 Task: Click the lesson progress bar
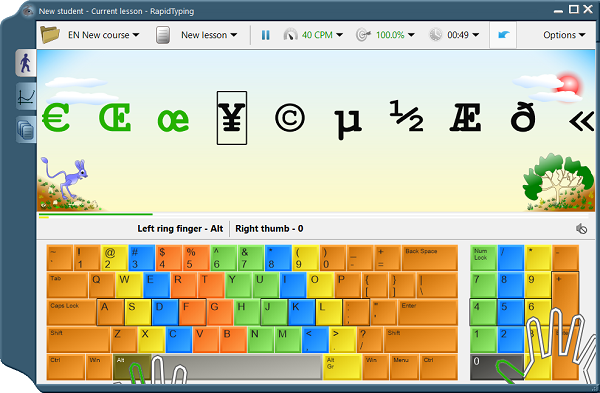coord(317,214)
